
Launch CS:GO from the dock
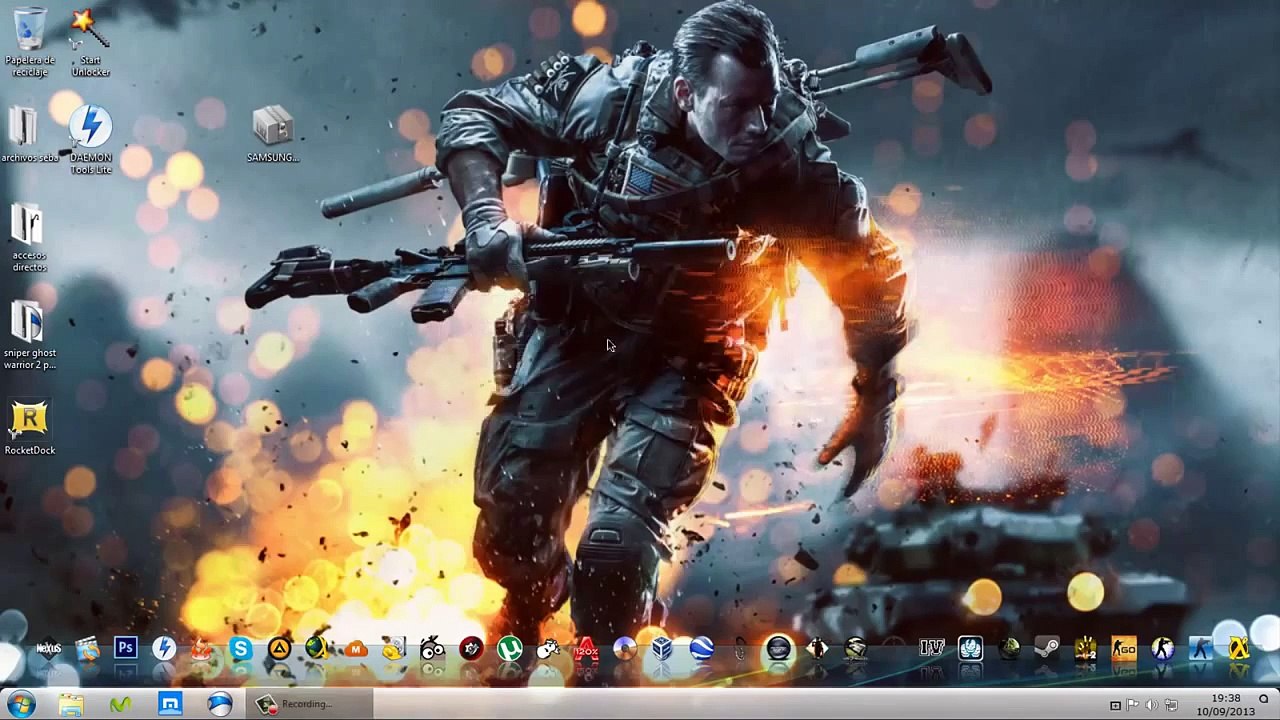click(1124, 649)
